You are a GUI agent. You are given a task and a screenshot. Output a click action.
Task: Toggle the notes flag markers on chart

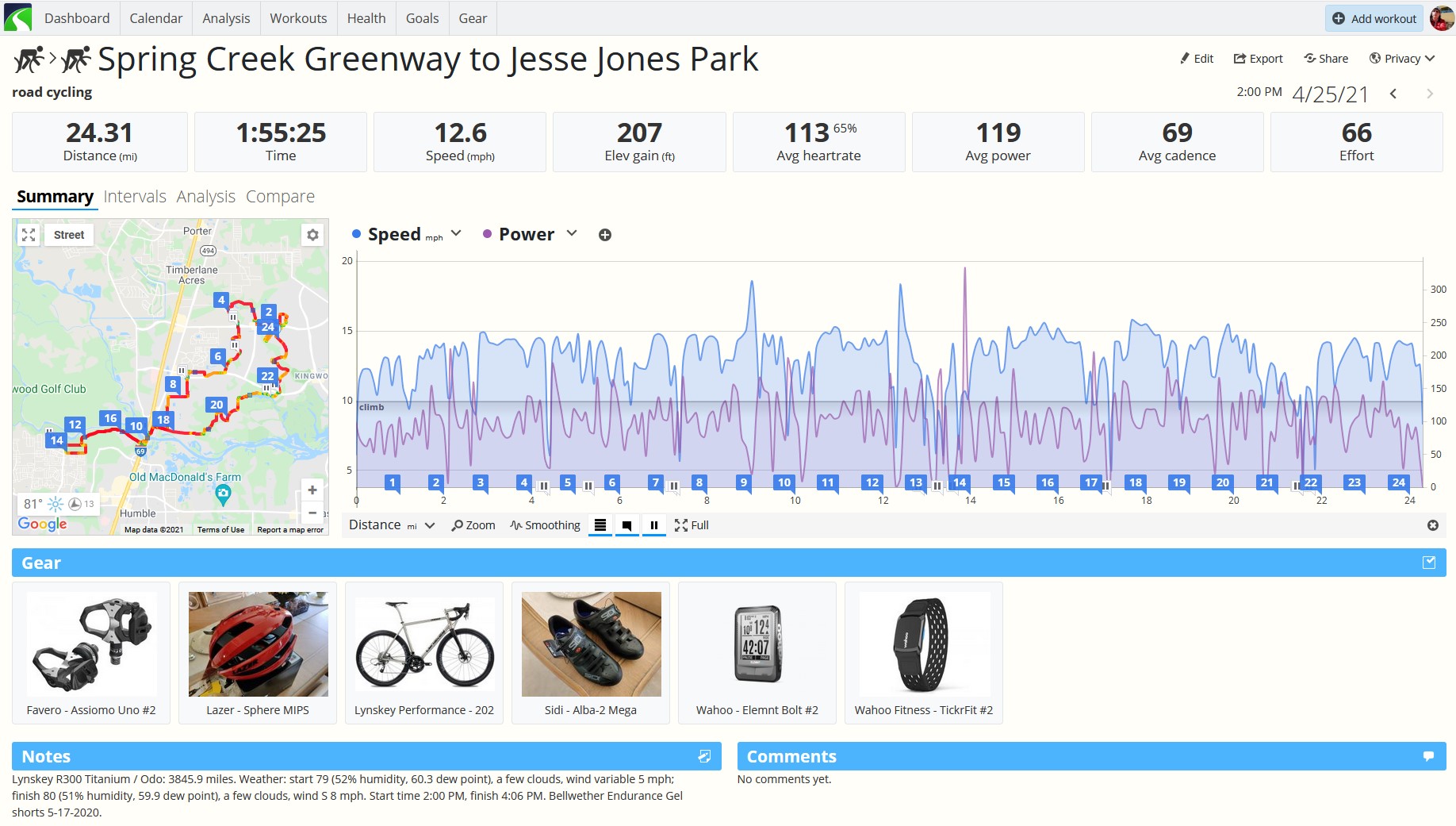[626, 525]
